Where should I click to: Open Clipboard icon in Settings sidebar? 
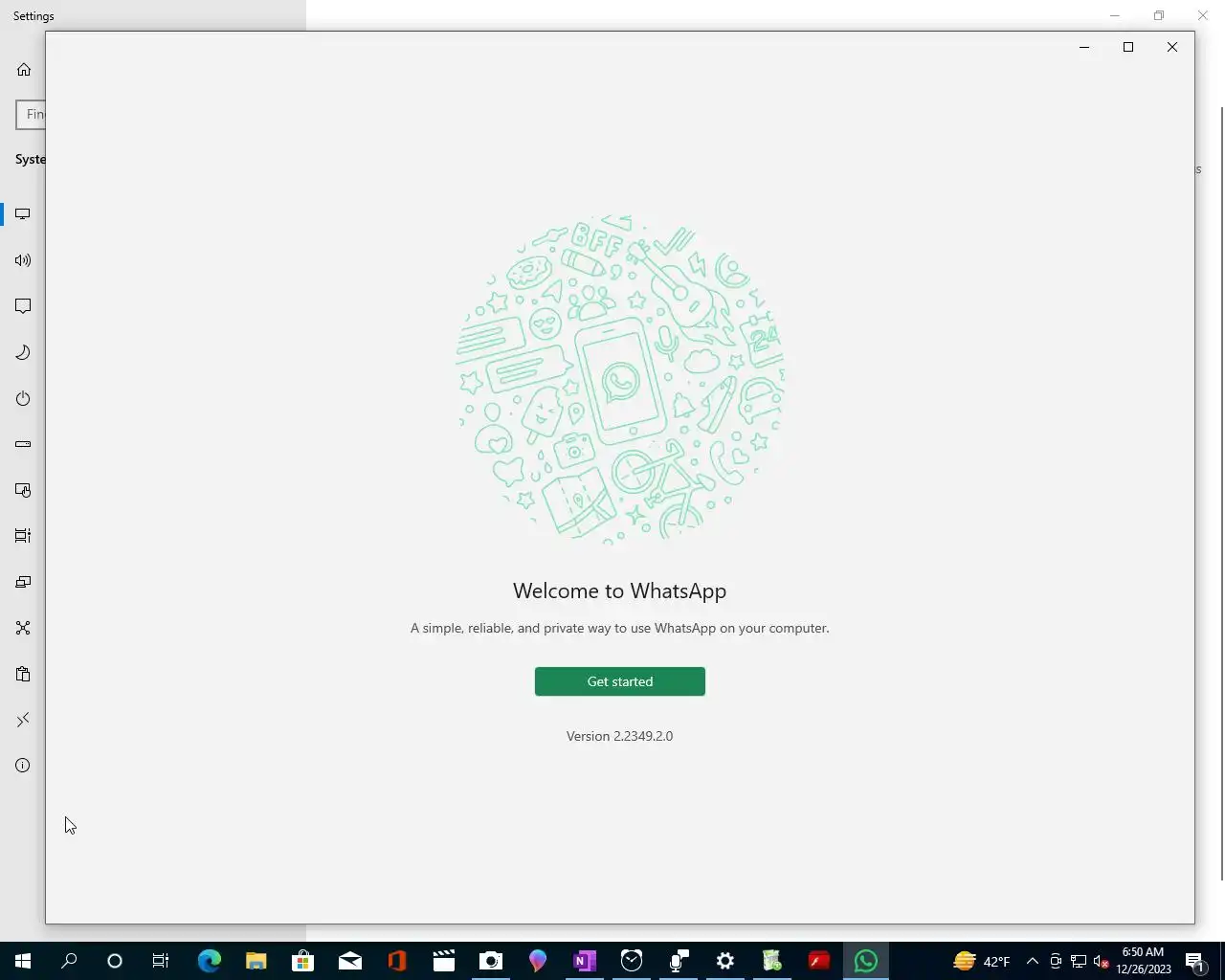[x=23, y=674]
